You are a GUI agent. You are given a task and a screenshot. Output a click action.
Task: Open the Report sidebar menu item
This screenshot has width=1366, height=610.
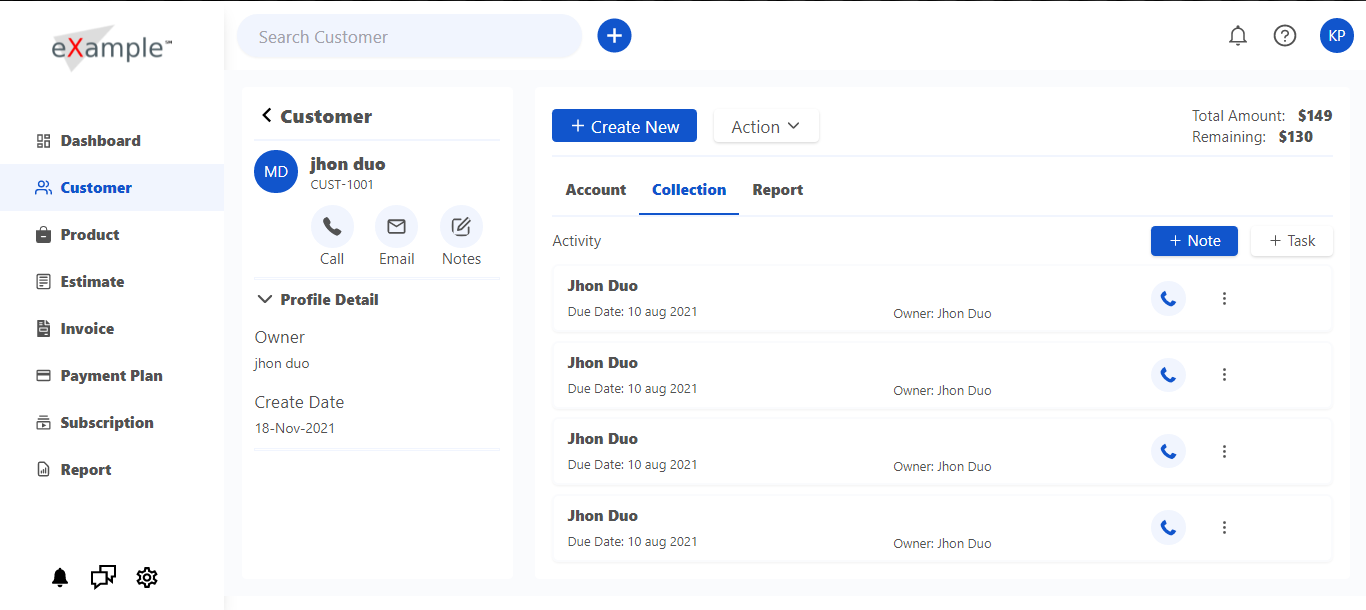click(112, 470)
